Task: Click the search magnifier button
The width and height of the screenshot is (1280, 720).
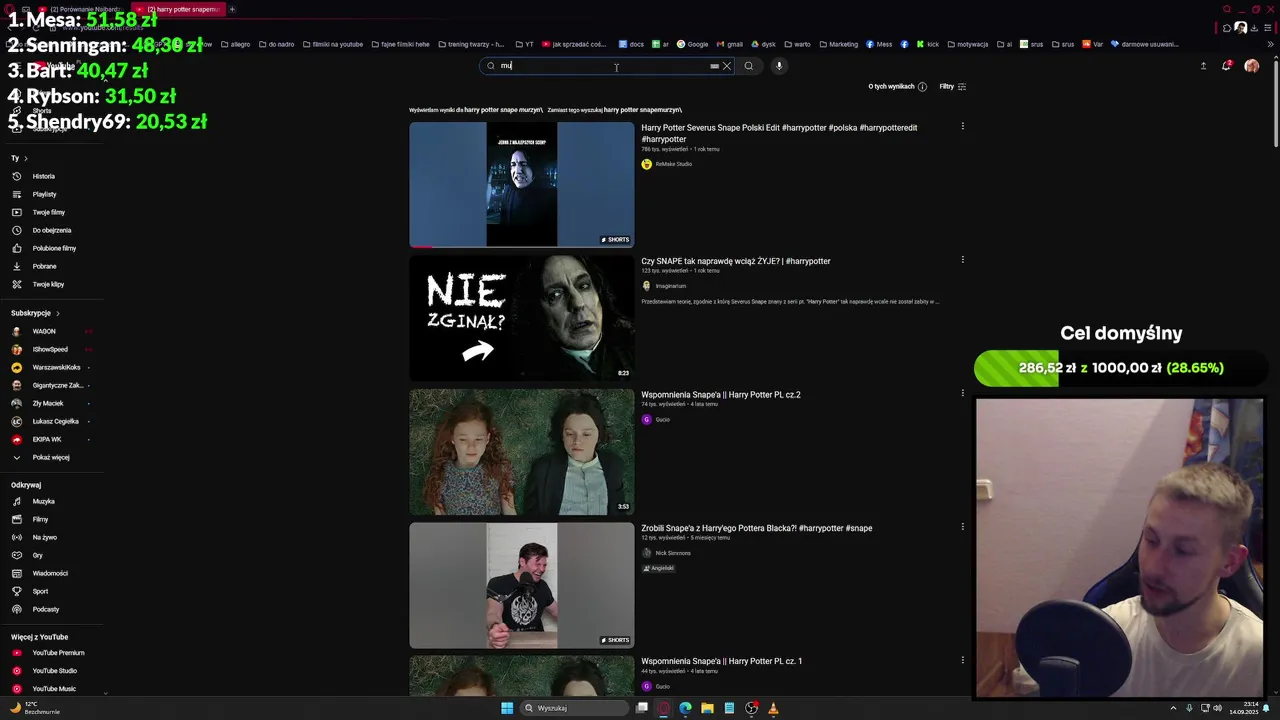Action: (x=748, y=66)
